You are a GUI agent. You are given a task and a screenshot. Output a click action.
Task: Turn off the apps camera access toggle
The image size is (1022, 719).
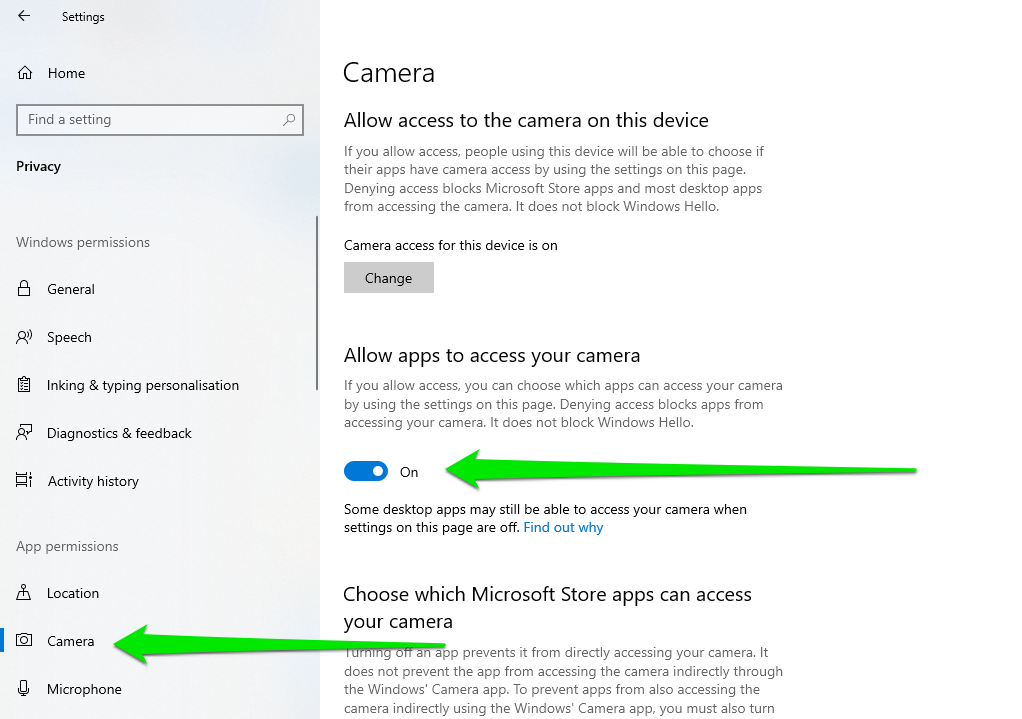coord(366,471)
